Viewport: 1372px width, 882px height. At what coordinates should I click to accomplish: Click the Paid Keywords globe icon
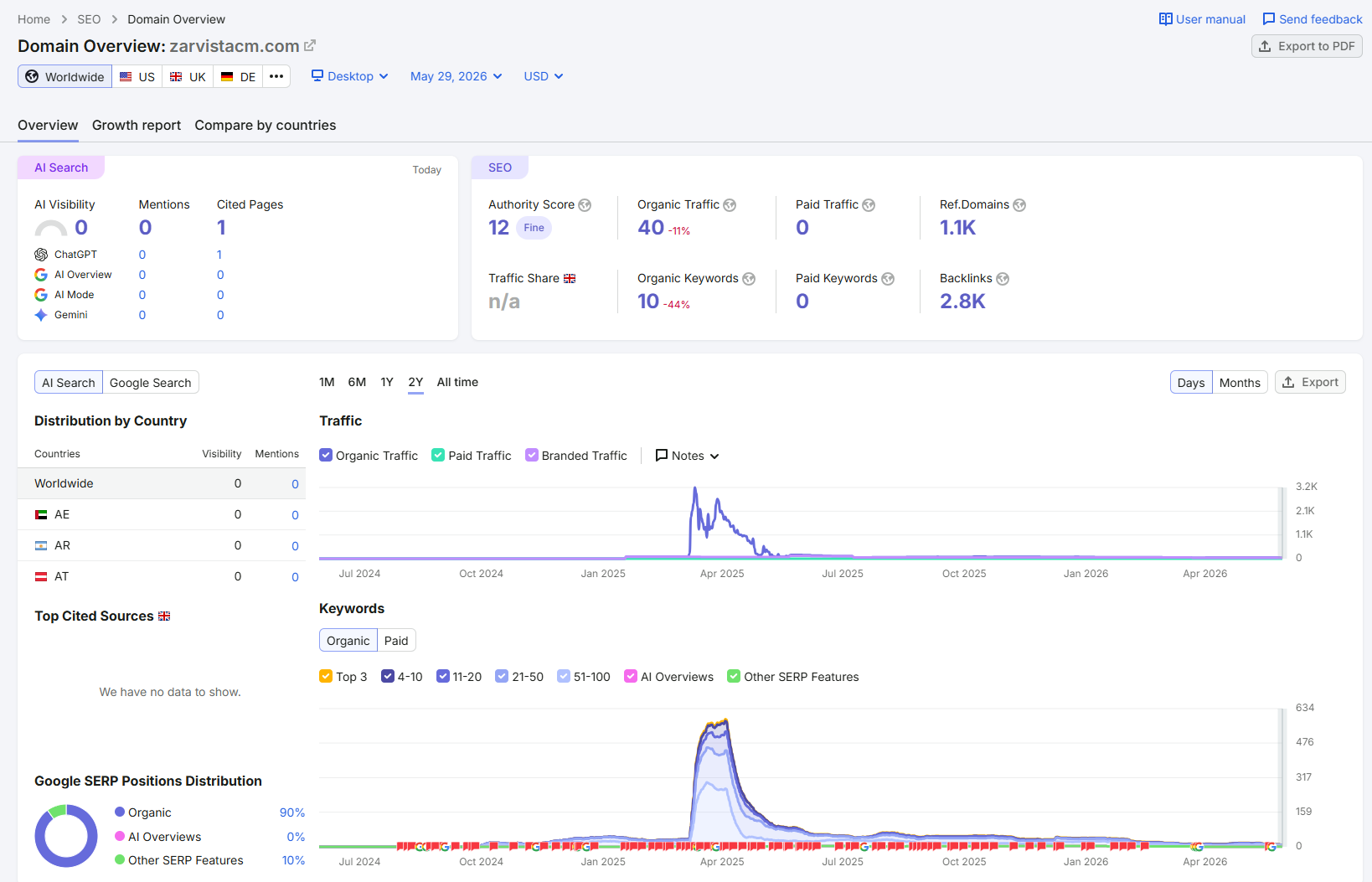tap(888, 279)
